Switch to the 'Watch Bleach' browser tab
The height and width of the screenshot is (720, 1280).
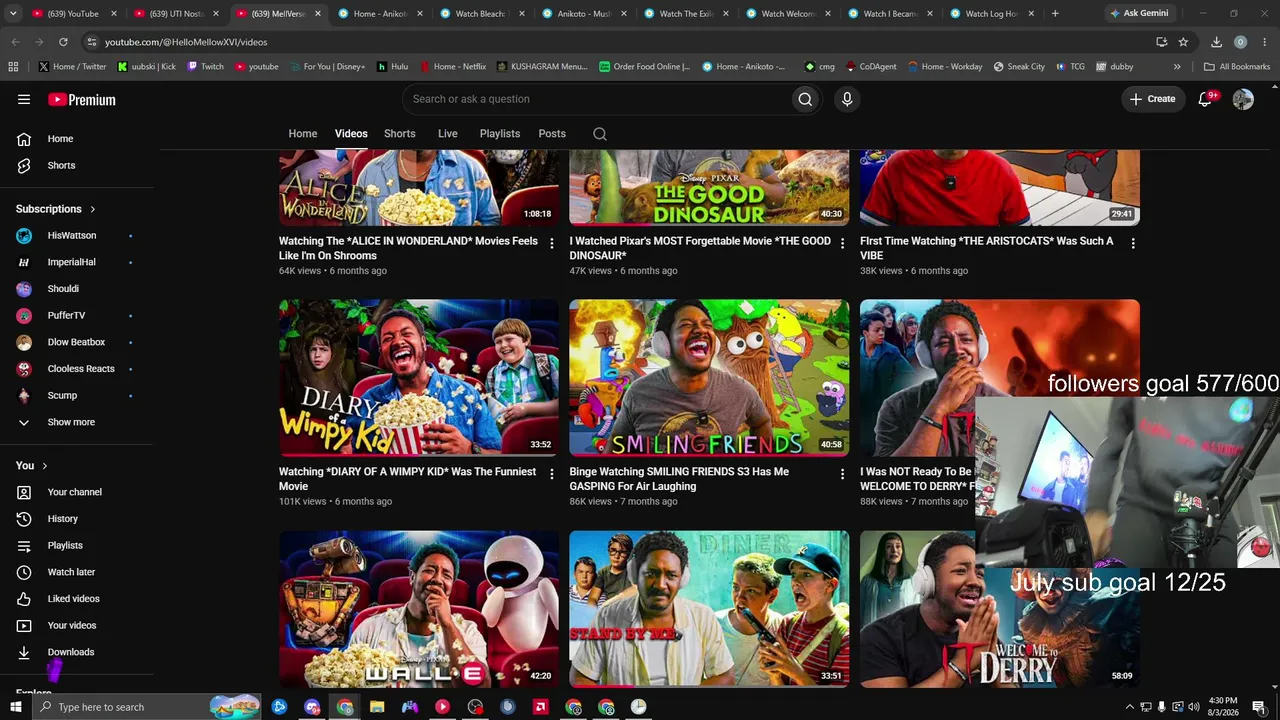point(481,14)
